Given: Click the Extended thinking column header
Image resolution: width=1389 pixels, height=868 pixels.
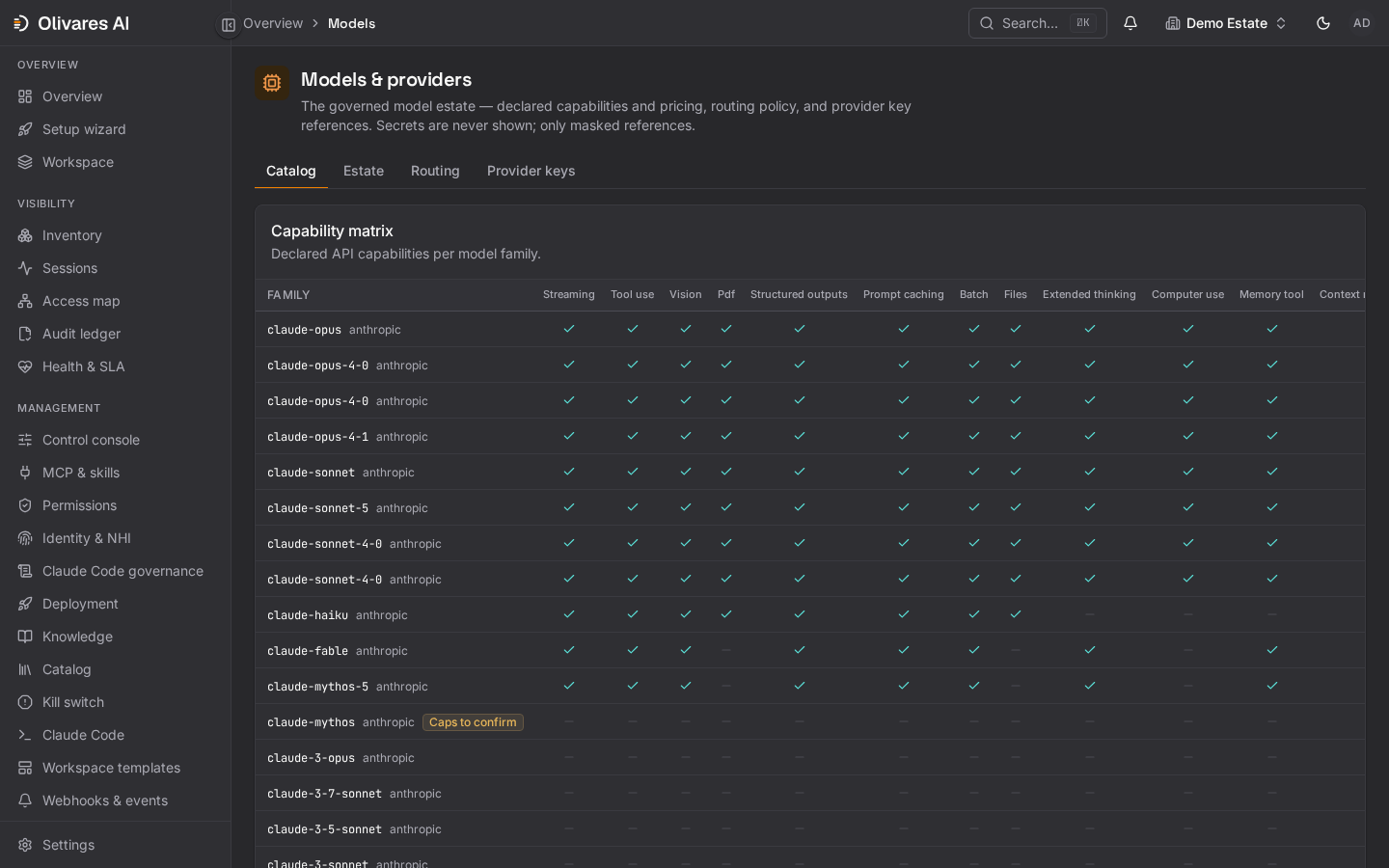Looking at the screenshot, I should pyautogui.click(x=1089, y=295).
